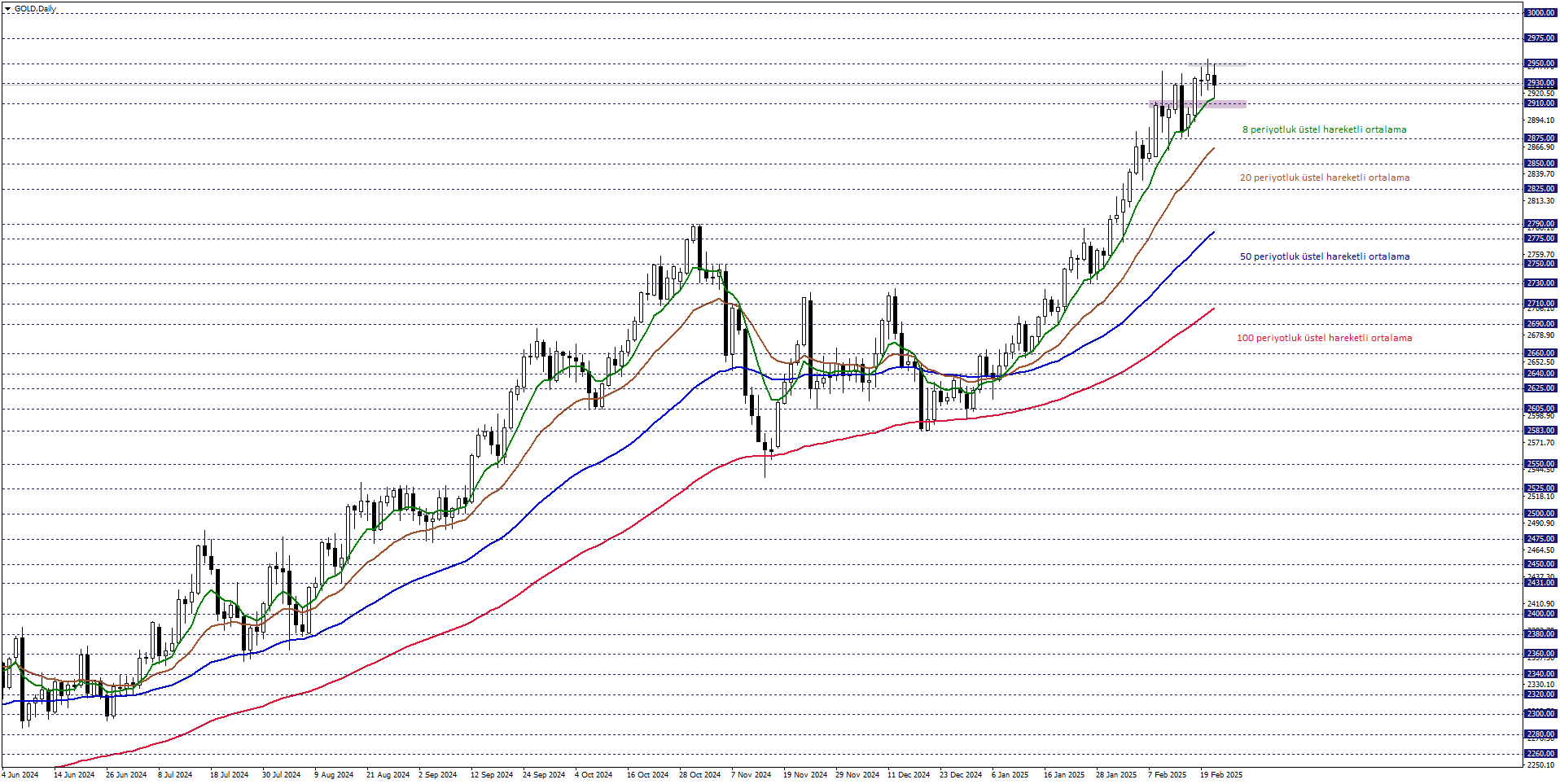Screen dimensions: 1560x784
Task: Click the 2475.00 price level label
Action: coord(1540,539)
